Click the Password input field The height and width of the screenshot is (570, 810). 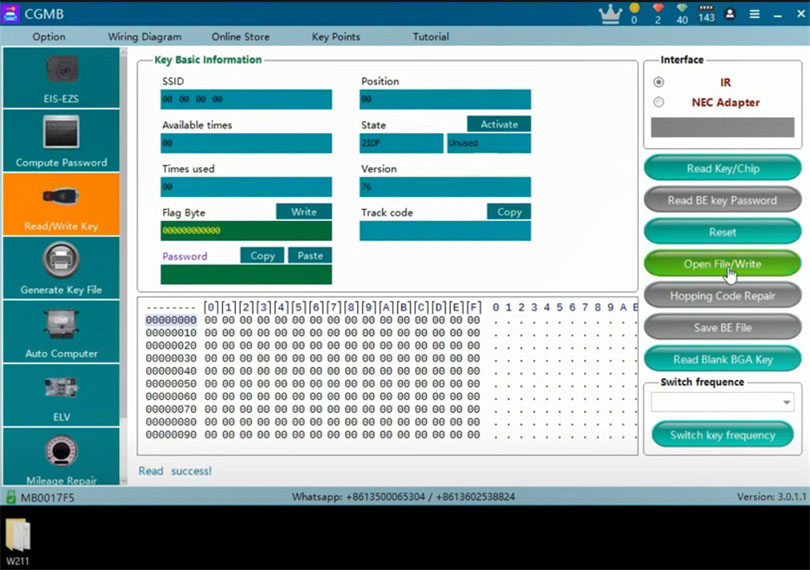coord(246,274)
